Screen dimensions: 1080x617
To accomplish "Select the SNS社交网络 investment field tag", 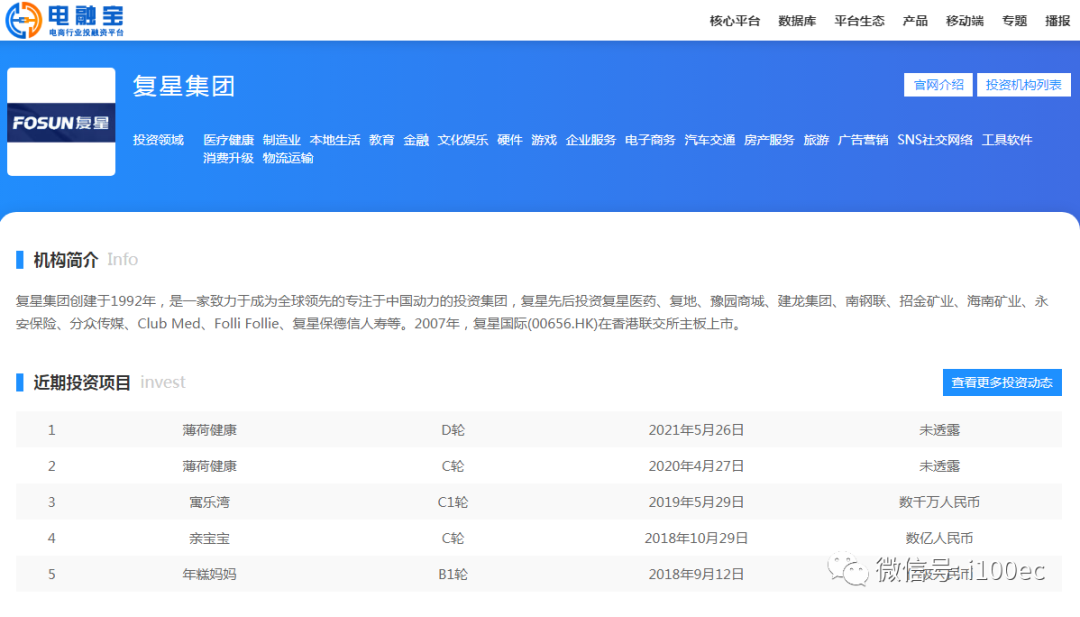I will click(935, 140).
